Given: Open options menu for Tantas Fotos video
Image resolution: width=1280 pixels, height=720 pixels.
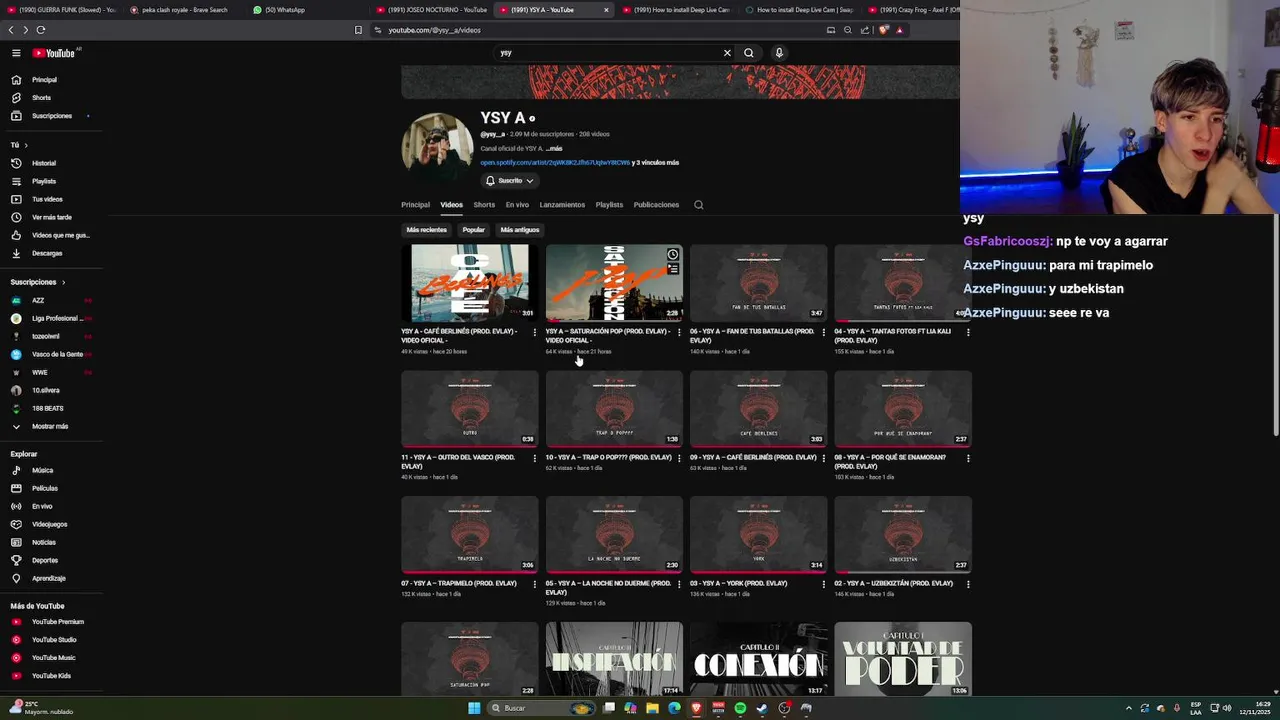Looking at the screenshot, I should [x=968, y=332].
